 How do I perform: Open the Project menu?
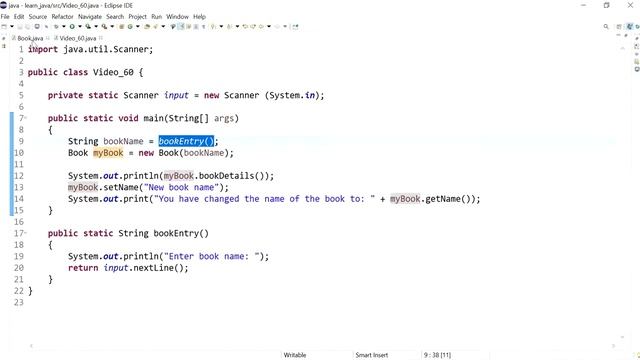[137, 17]
